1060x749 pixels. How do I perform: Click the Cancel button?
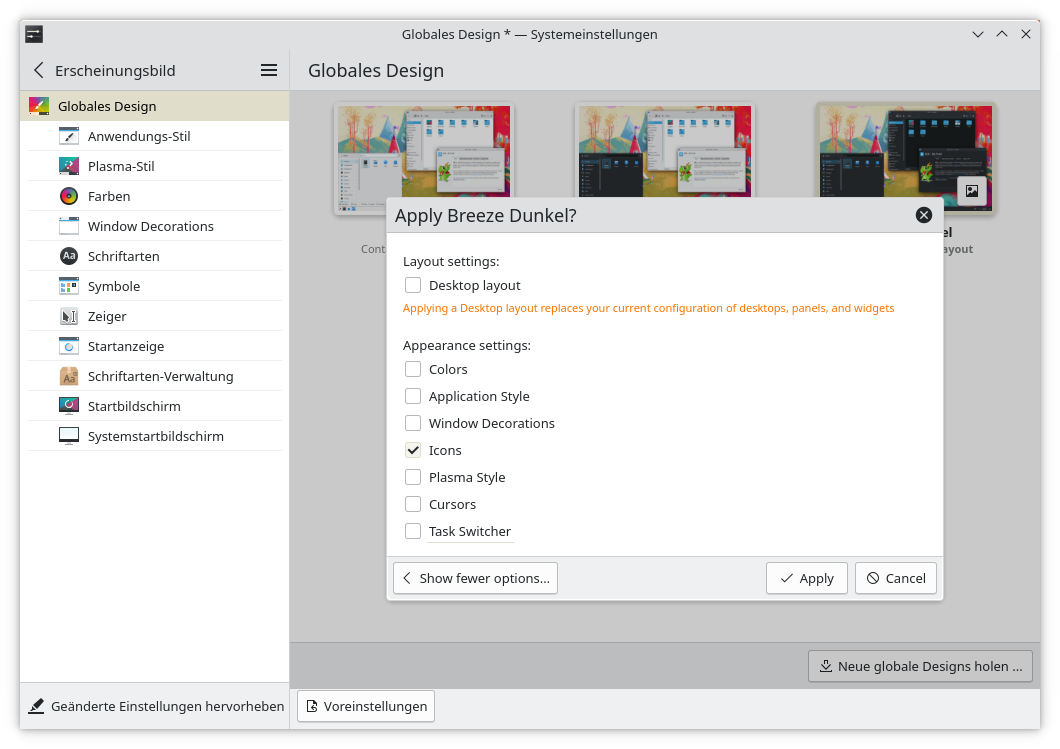tap(896, 578)
